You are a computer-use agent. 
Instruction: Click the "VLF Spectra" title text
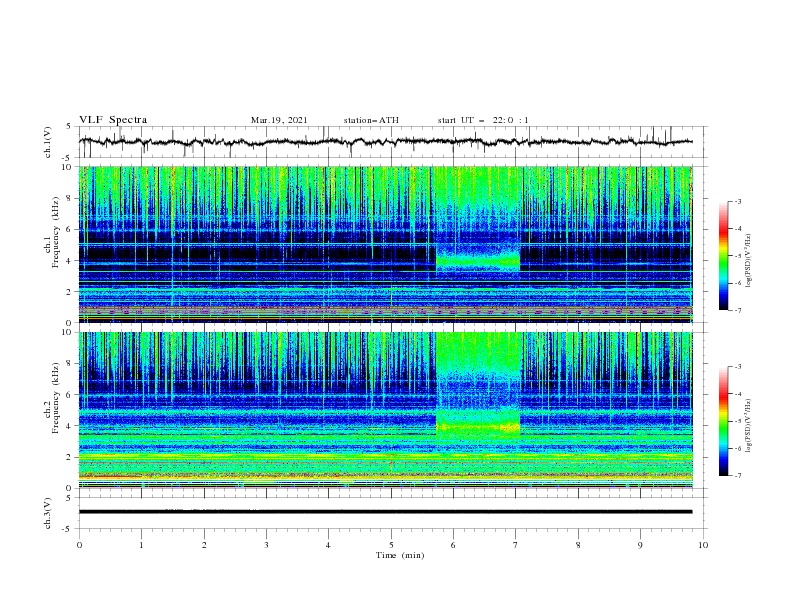tap(113, 120)
